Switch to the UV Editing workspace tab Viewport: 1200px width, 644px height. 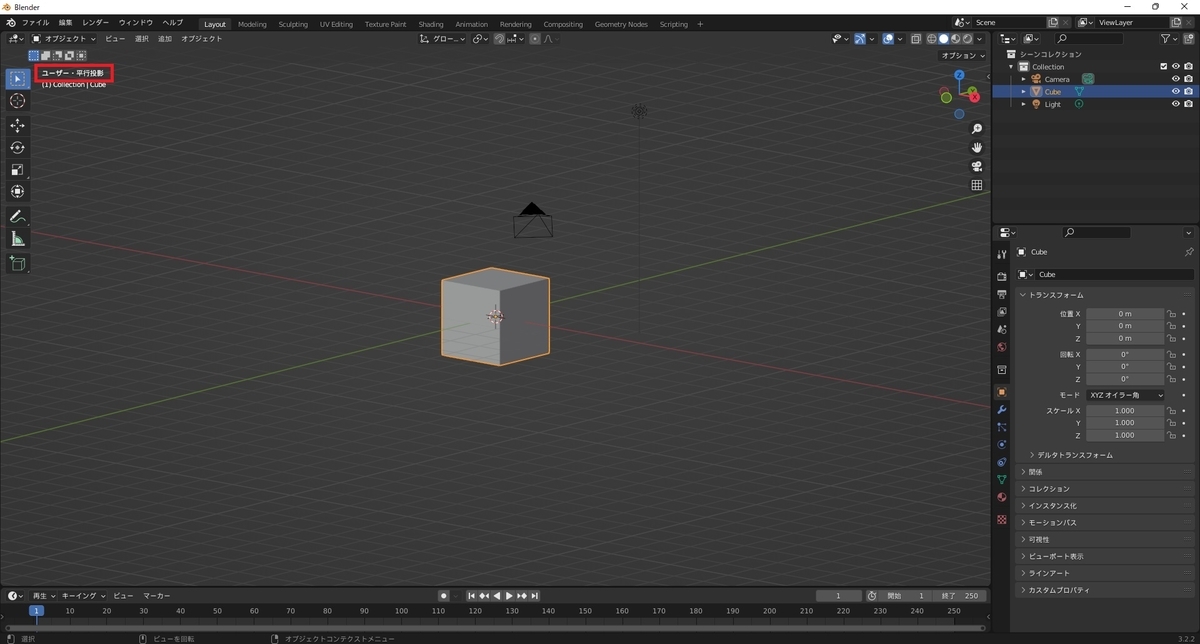coord(336,24)
